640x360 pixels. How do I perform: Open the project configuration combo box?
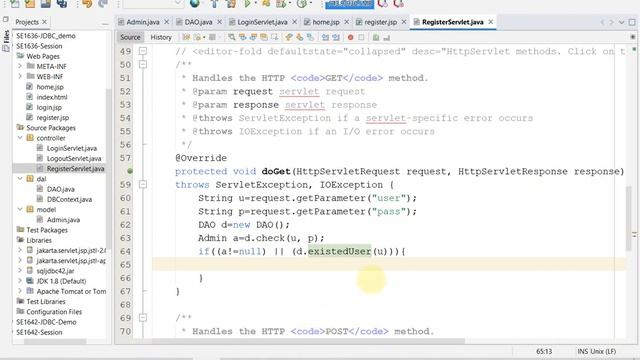pos(153,4)
